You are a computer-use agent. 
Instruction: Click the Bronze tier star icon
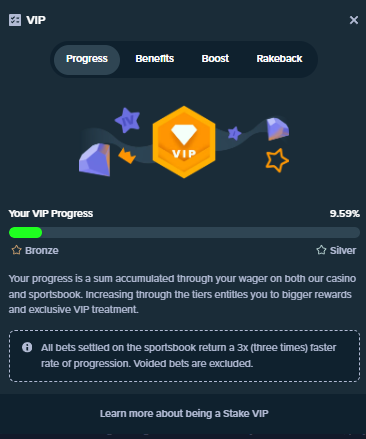pyautogui.click(x=16, y=250)
